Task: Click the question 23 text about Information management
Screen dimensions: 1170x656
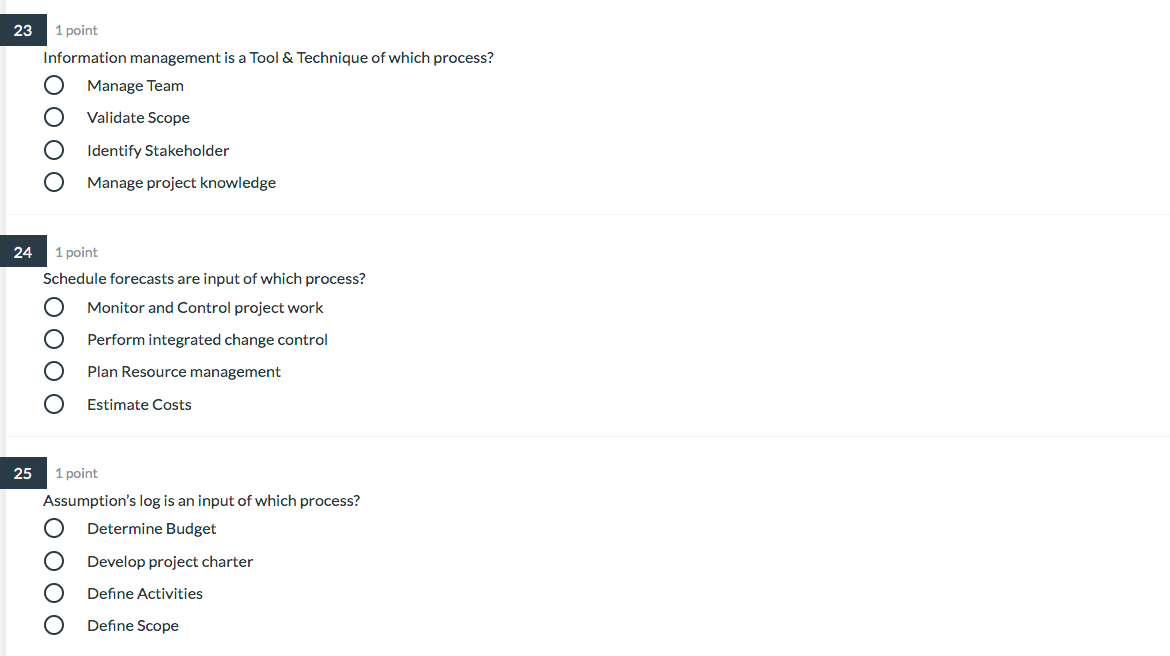Action: point(268,57)
